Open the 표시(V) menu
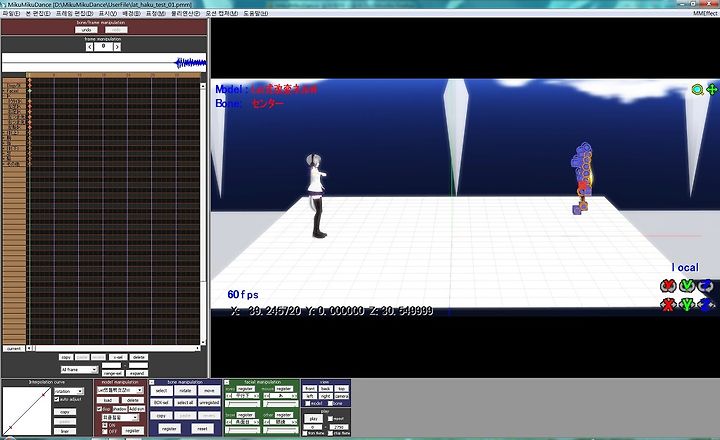 click(x=108, y=13)
